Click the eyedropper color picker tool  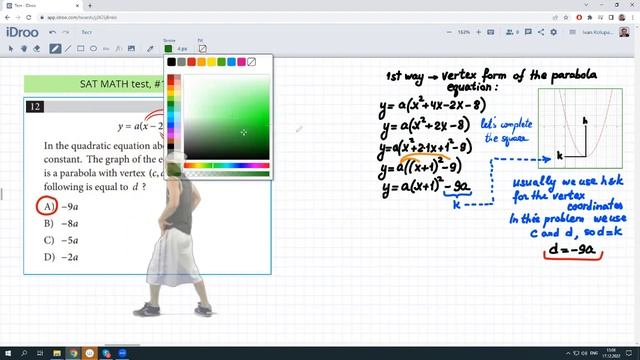point(151,49)
